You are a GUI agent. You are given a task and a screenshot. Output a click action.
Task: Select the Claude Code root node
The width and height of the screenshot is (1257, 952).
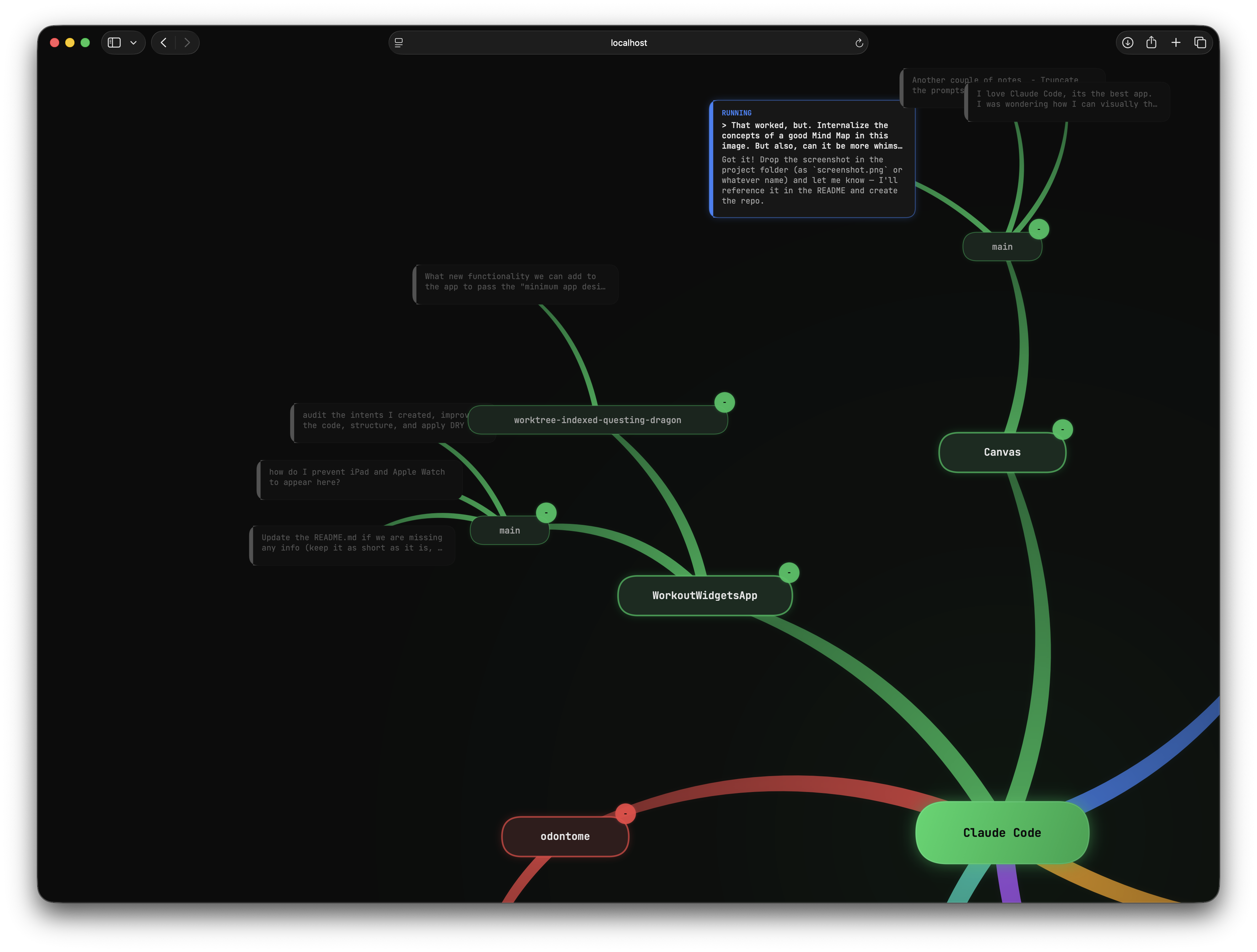(1002, 833)
